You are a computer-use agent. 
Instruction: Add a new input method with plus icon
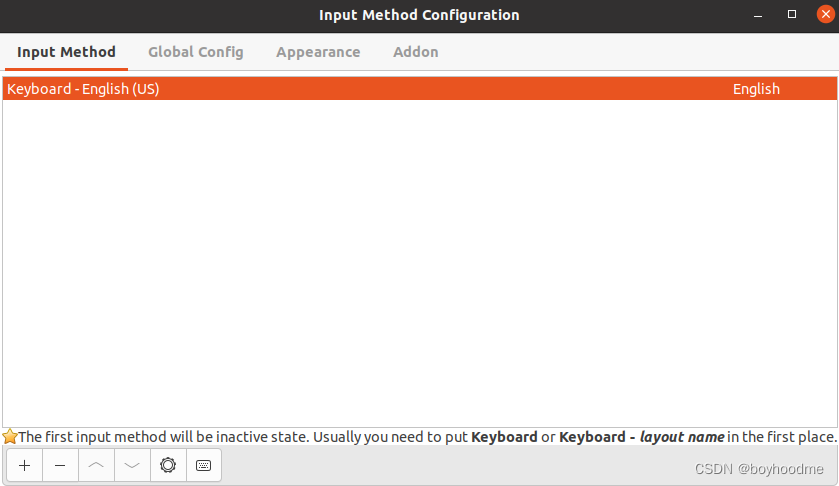pyautogui.click(x=25, y=466)
